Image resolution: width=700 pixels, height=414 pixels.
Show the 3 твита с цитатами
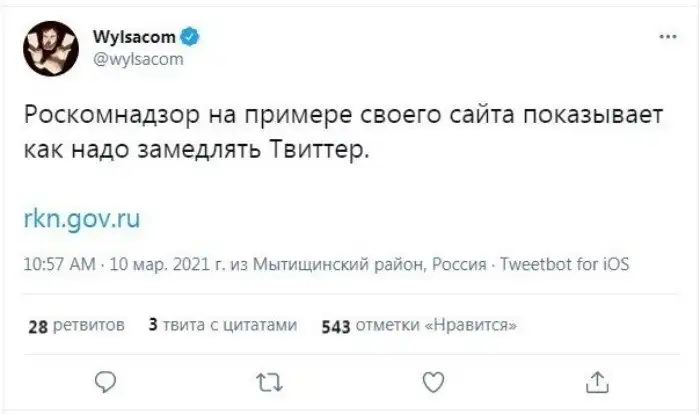coord(222,325)
